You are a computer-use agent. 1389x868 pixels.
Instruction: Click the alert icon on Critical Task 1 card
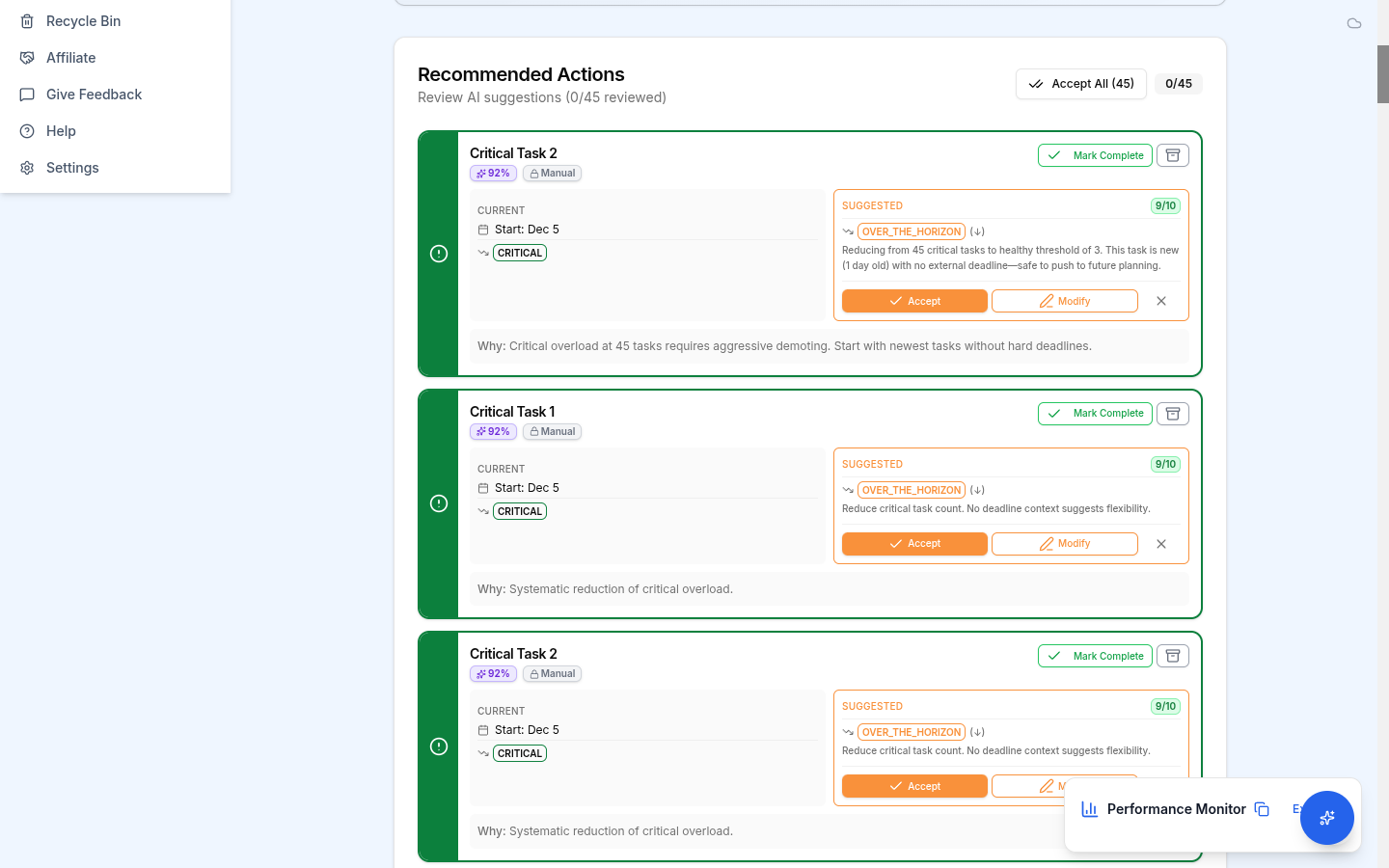[x=439, y=503]
